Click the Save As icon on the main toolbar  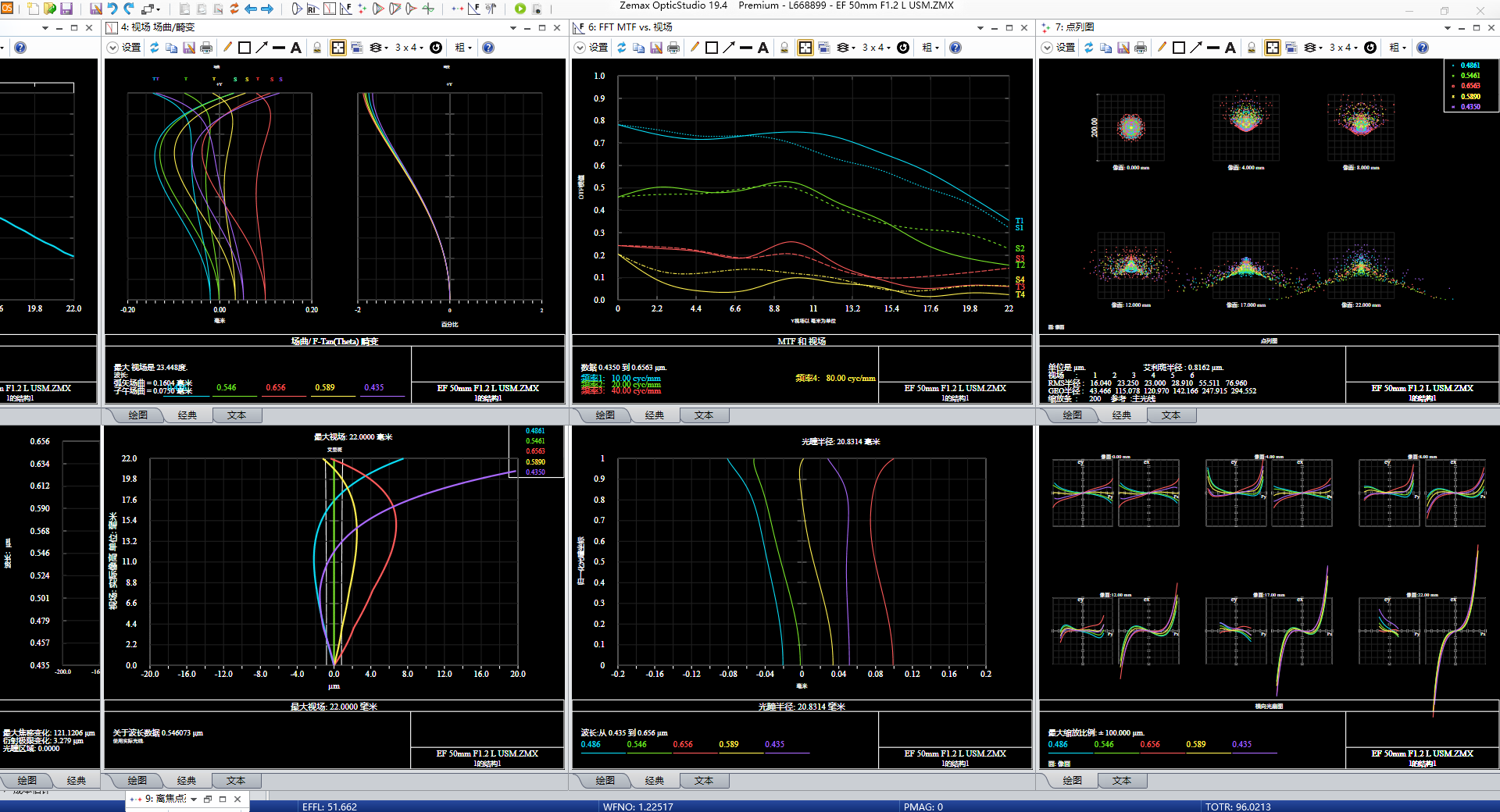96,9
